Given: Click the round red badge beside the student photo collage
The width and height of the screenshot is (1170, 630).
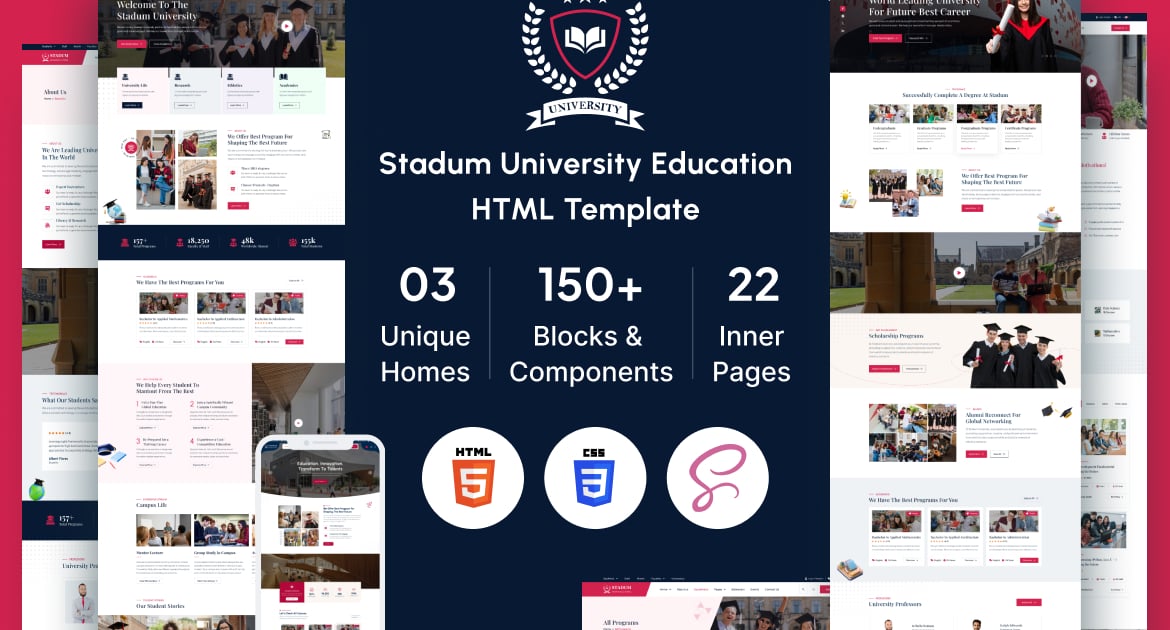Looking at the screenshot, I should coord(131,147).
